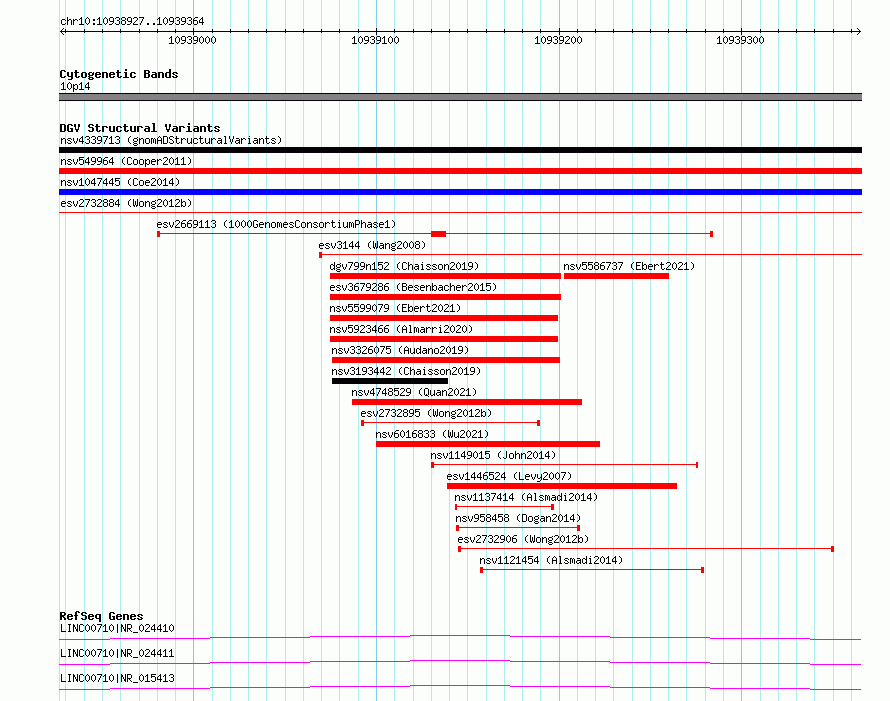Select the esv1446524 (Levy2007) red bar
Viewport: 890px width, 701px height.
click(x=562, y=486)
